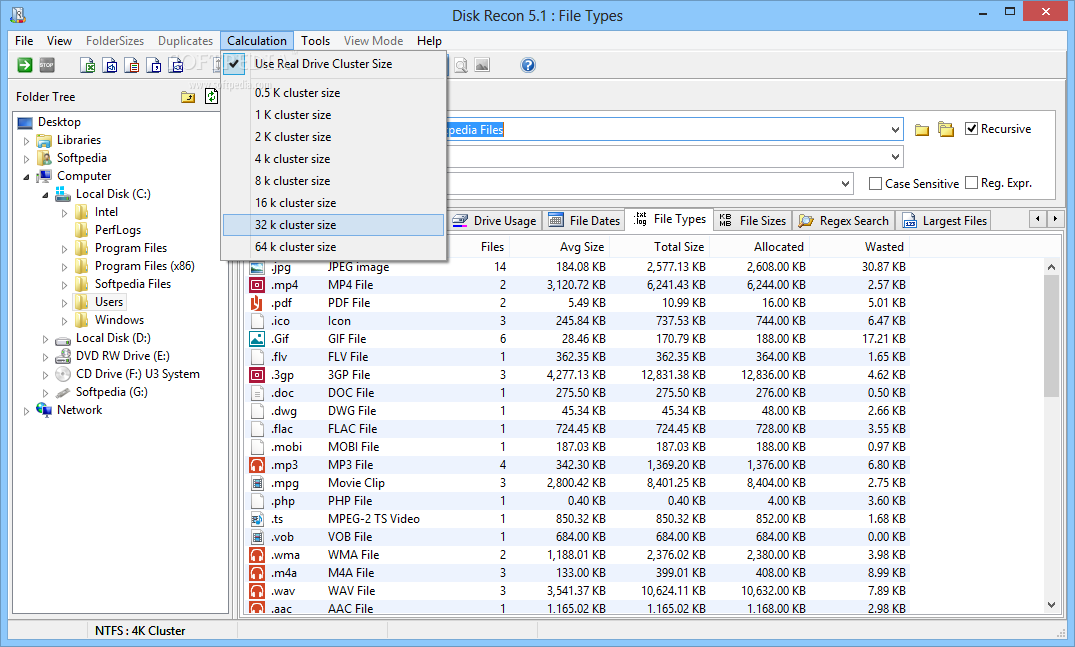The image size is (1075, 647).
Task: Click the Export to Excel toolbar icon
Action: coord(88,65)
